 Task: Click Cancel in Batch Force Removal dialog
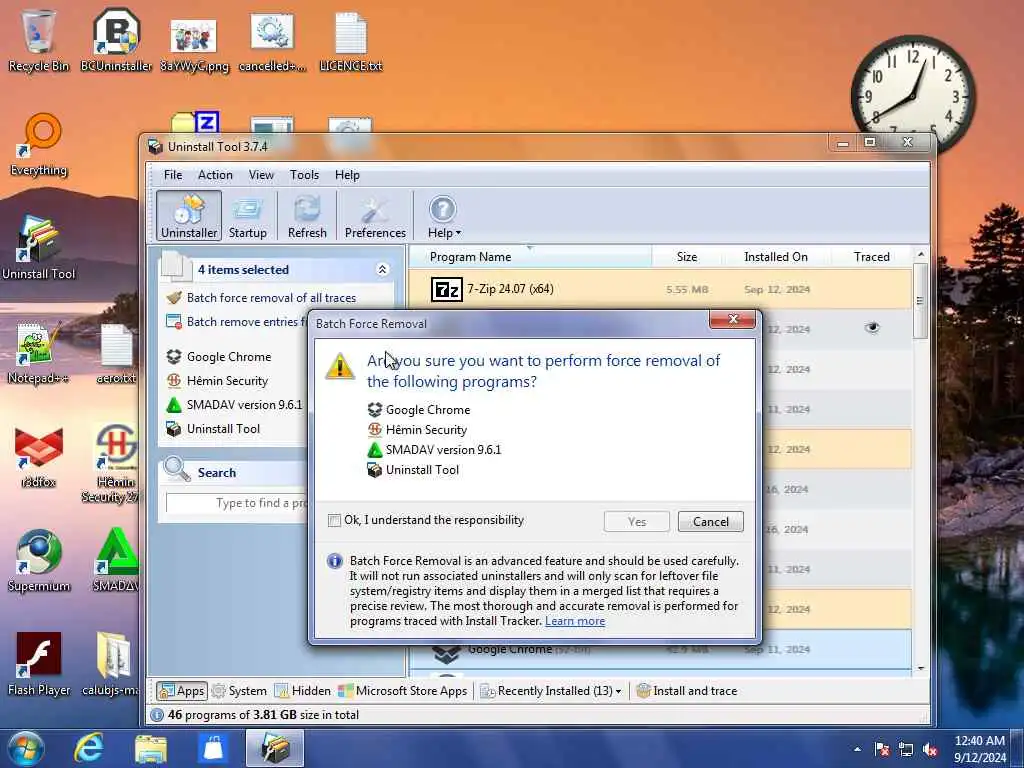point(711,521)
